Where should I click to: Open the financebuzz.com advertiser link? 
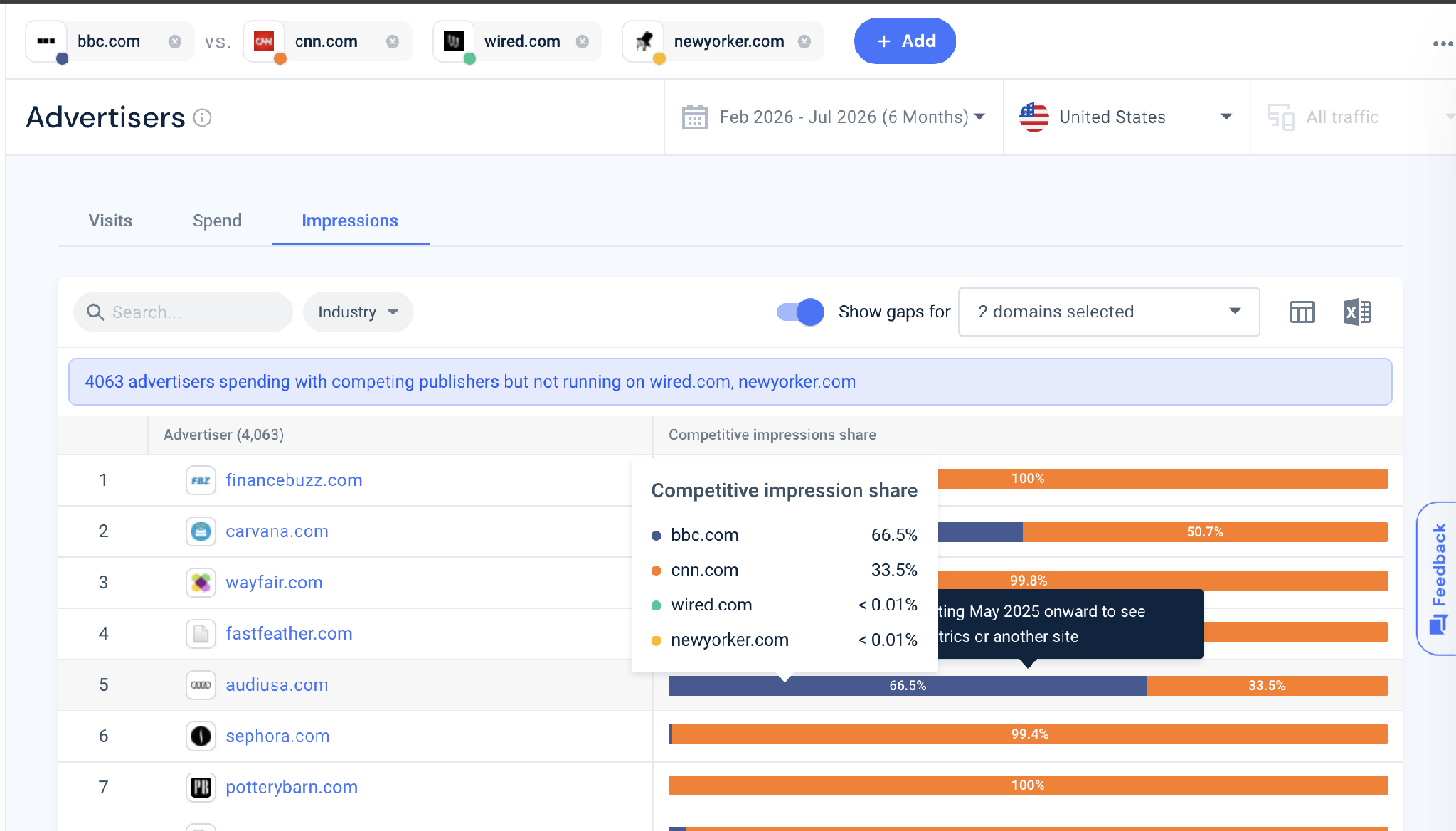(x=294, y=480)
